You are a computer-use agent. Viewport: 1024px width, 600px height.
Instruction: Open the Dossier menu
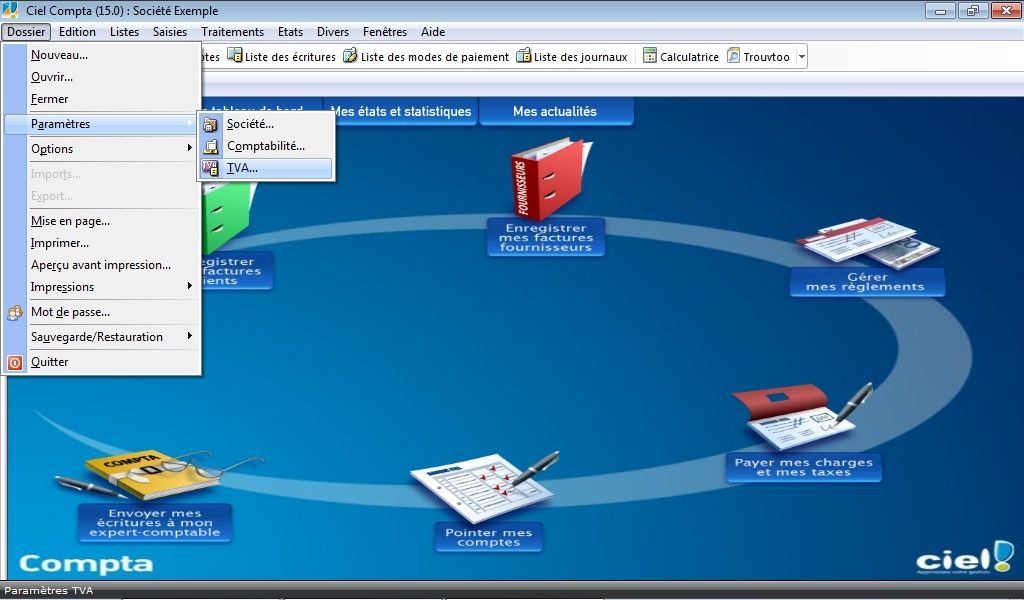pos(26,31)
